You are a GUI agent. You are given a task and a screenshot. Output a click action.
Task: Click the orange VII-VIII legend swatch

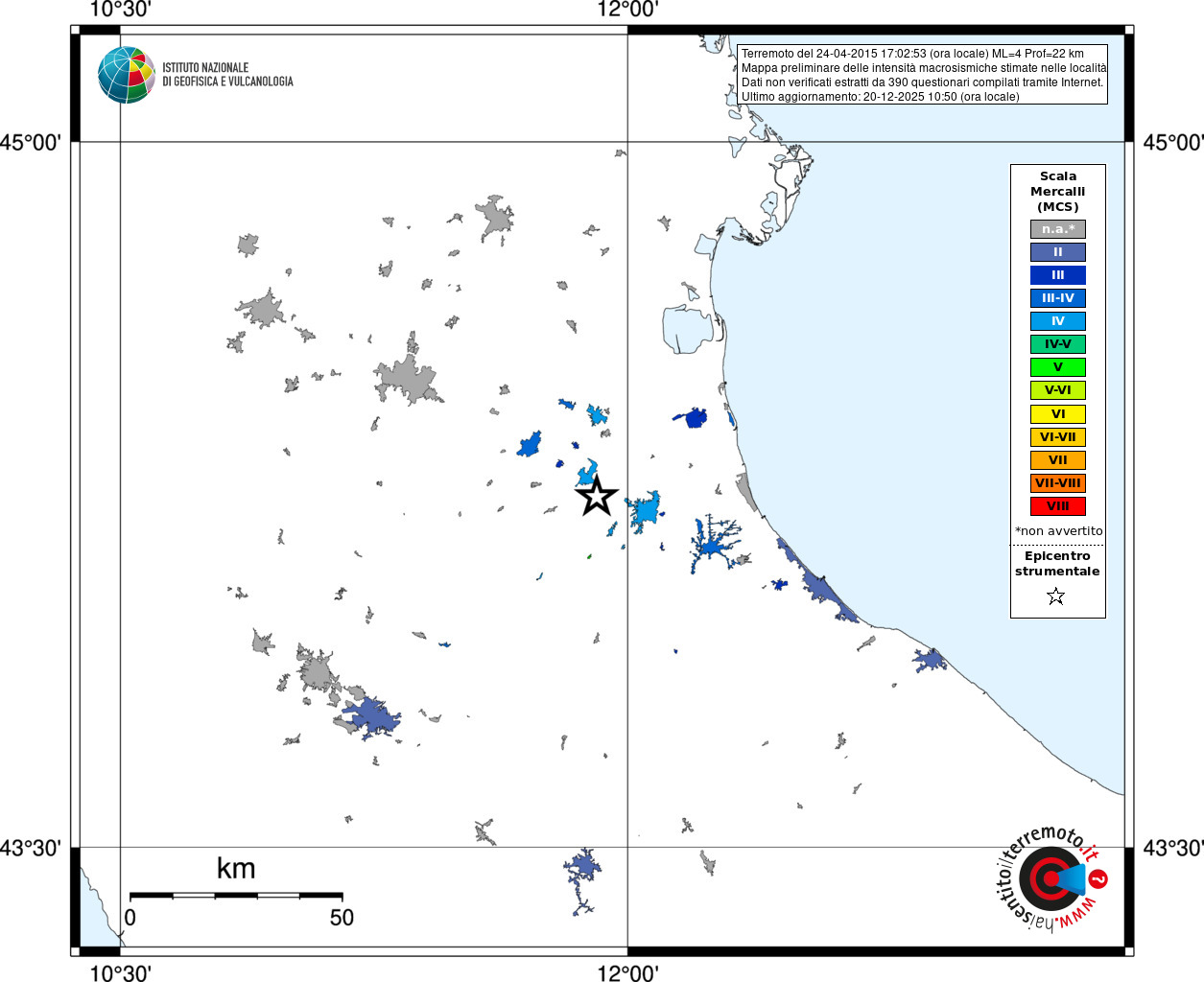(1058, 483)
